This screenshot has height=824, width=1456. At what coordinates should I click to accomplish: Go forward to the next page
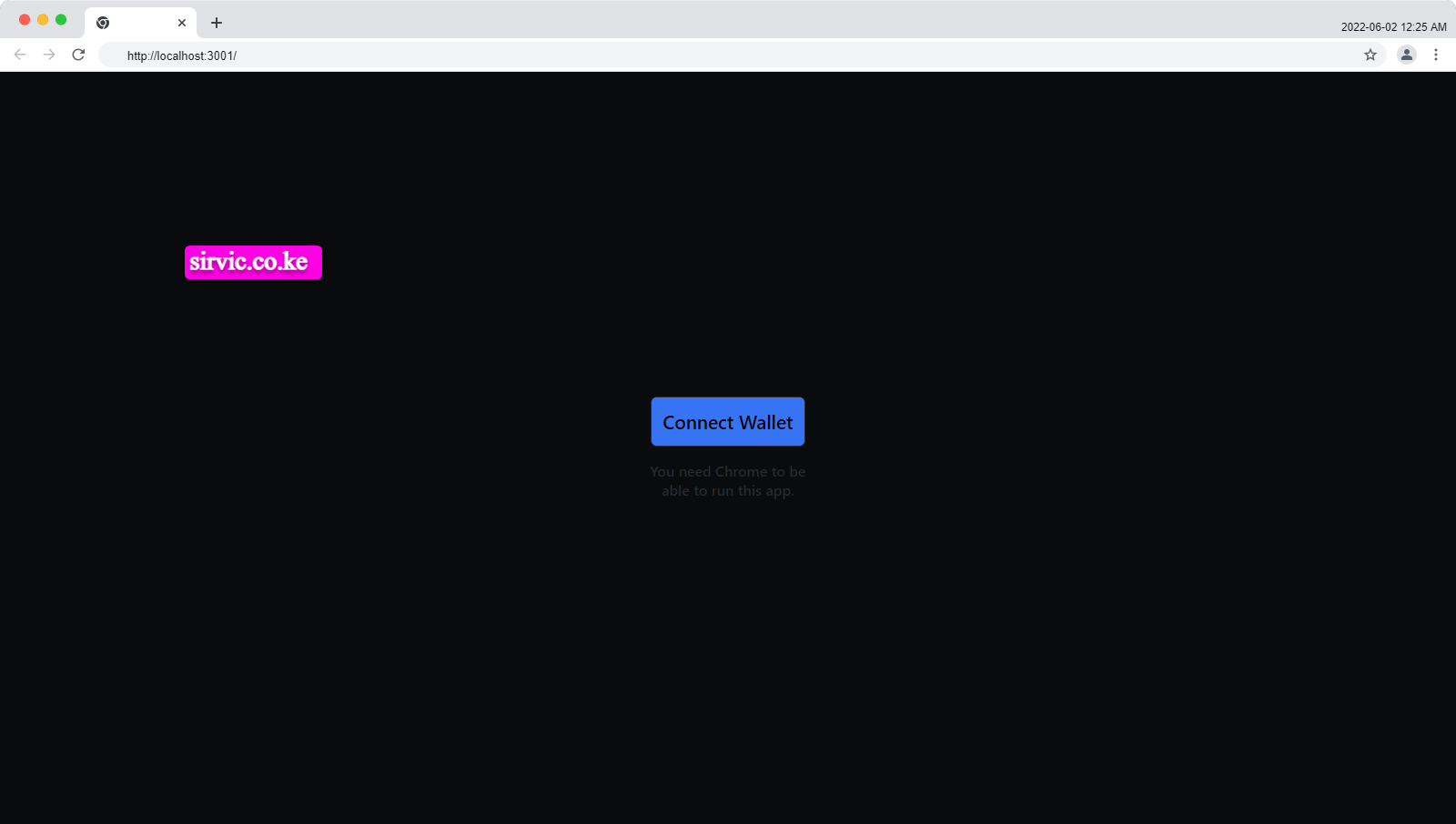click(x=49, y=55)
